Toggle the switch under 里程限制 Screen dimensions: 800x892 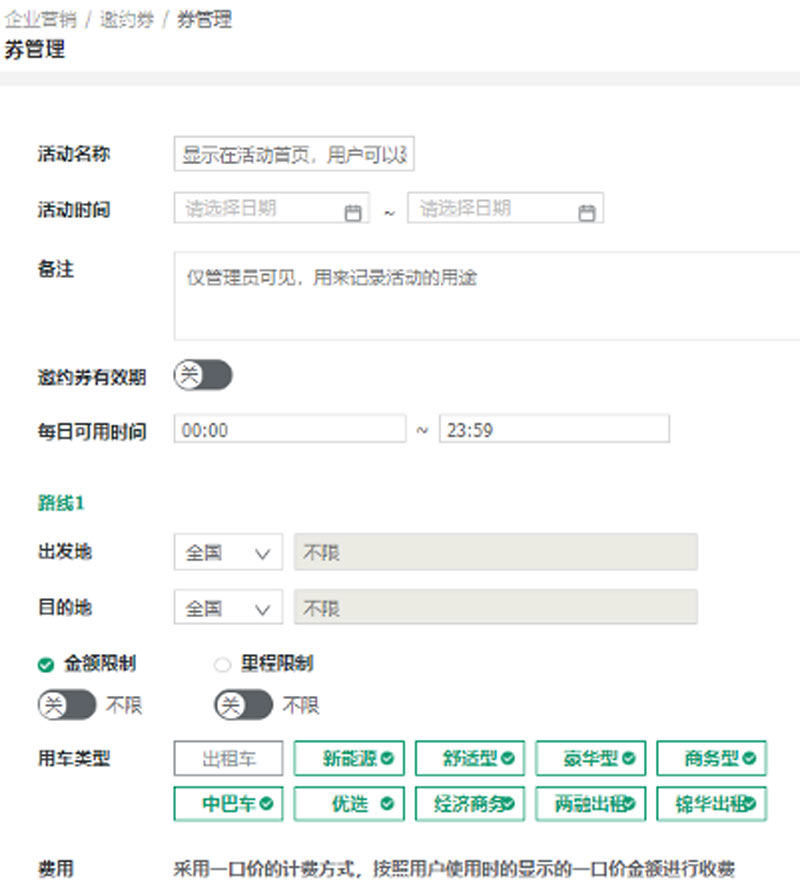(243, 705)
